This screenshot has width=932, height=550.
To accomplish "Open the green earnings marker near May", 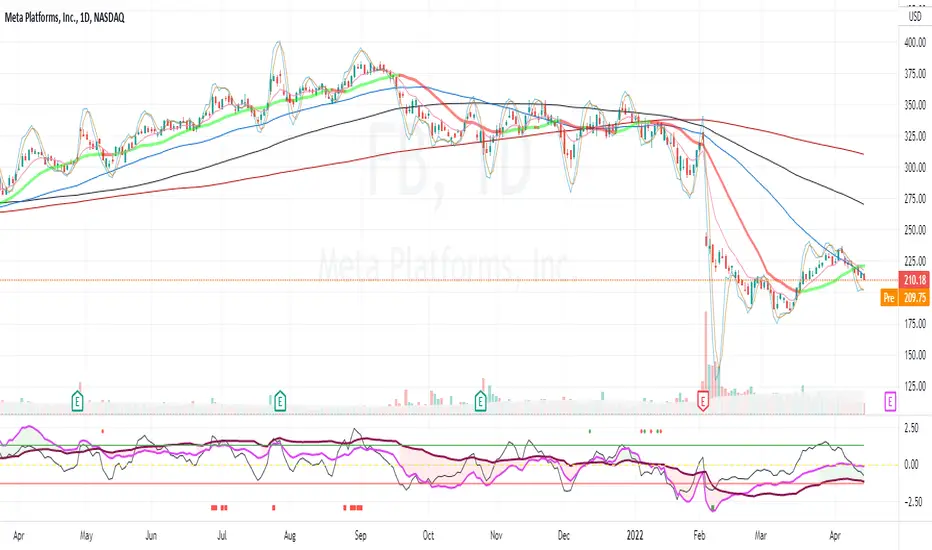I will tap(77, 401).
